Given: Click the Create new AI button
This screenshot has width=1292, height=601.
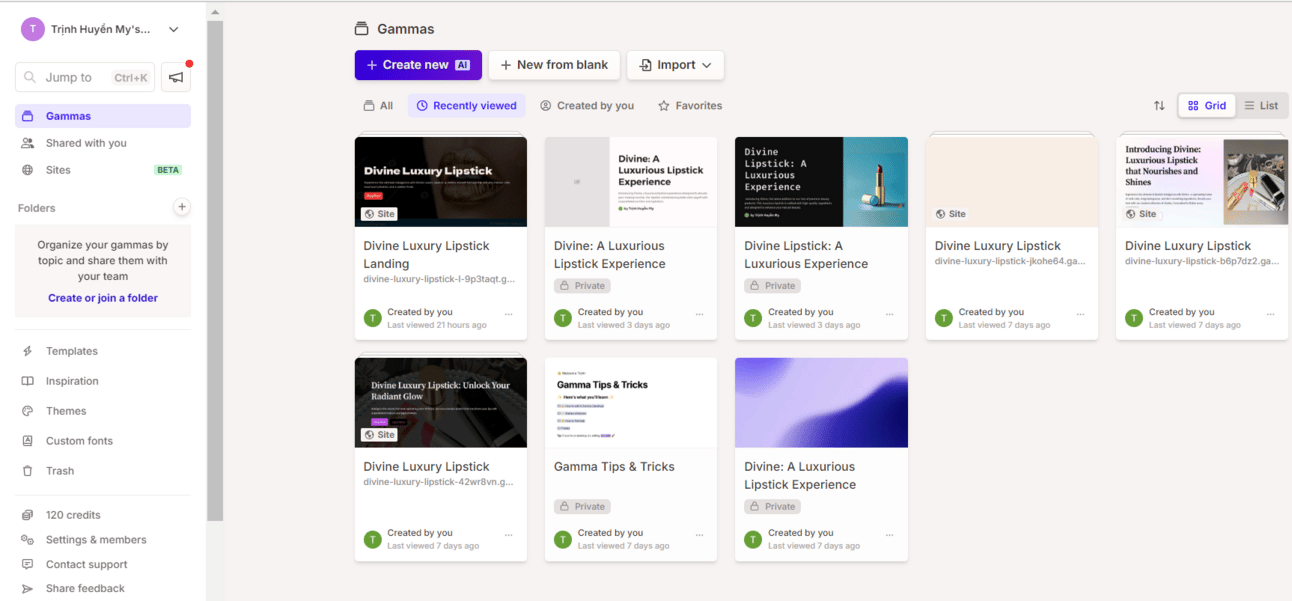Looking at the screenshot, I should coord(418,65).
